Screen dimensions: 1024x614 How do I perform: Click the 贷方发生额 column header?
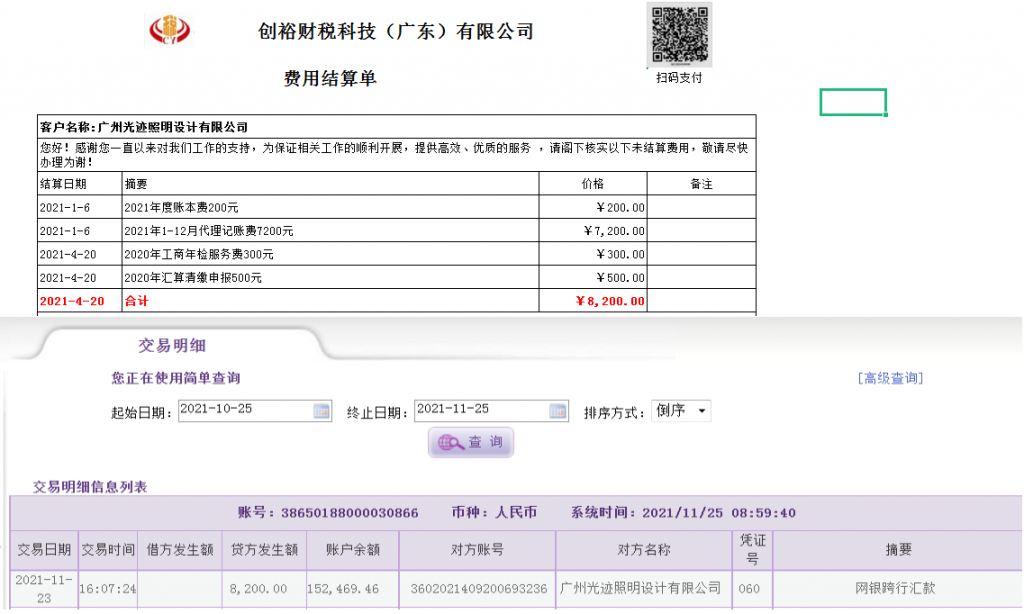point(264,550)
